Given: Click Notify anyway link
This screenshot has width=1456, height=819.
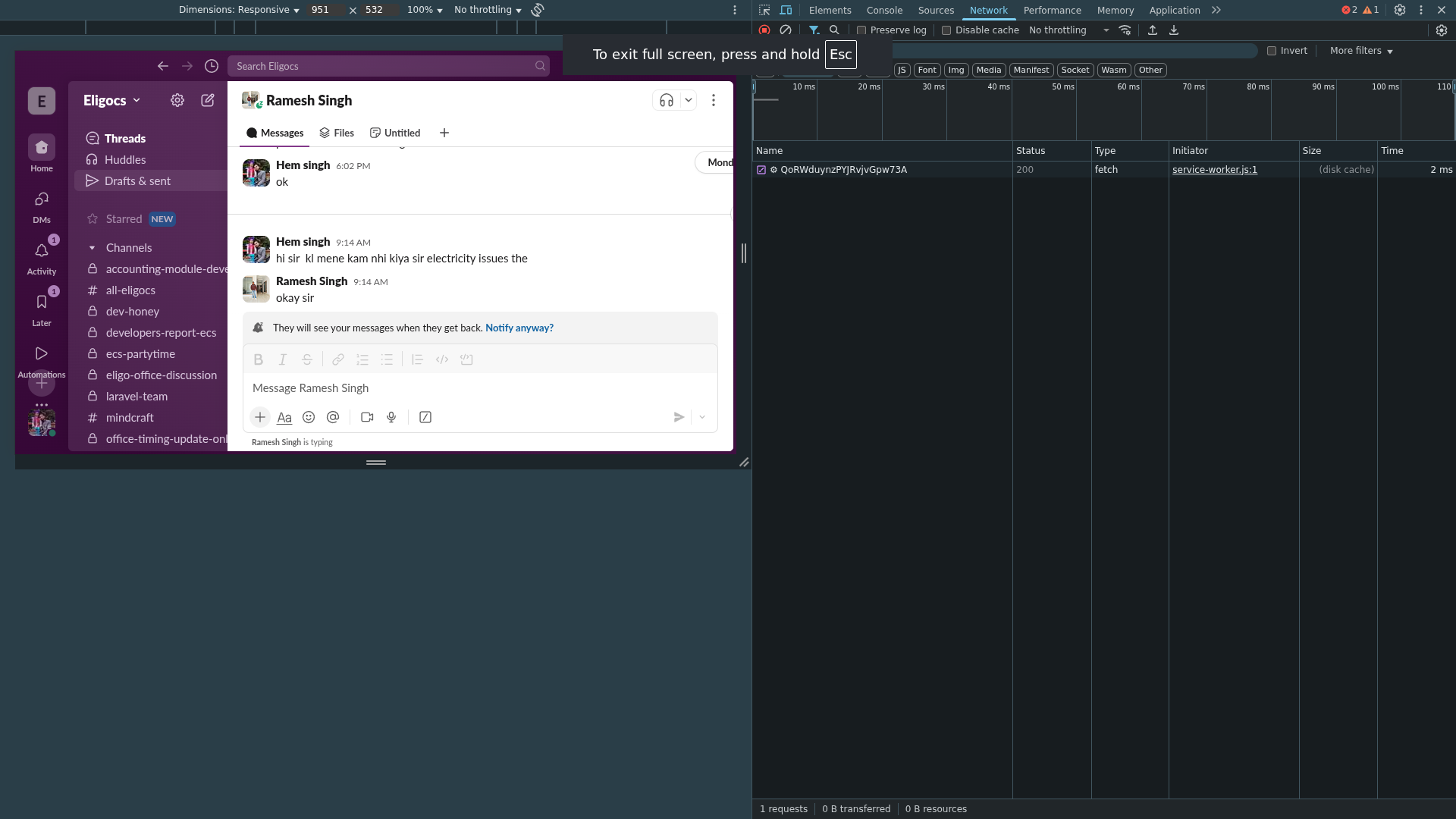Looking at the screenshot, I should coord(519,328).
